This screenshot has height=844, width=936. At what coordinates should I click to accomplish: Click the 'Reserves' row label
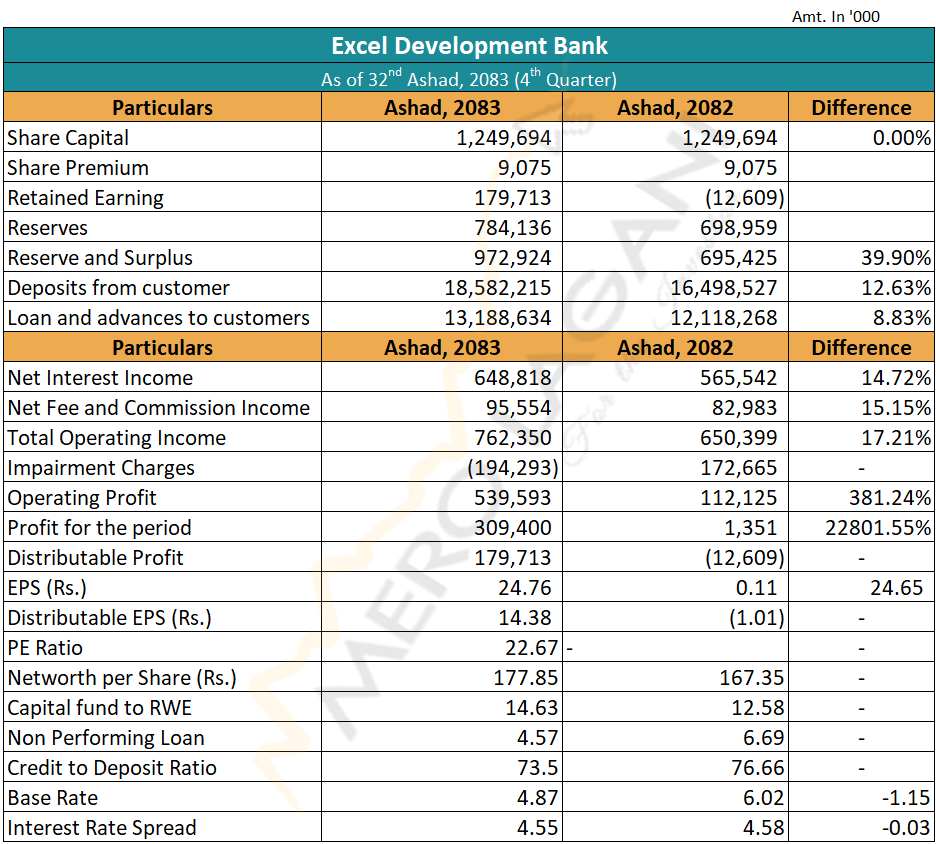pyautogui.click(x=47, y=228)
